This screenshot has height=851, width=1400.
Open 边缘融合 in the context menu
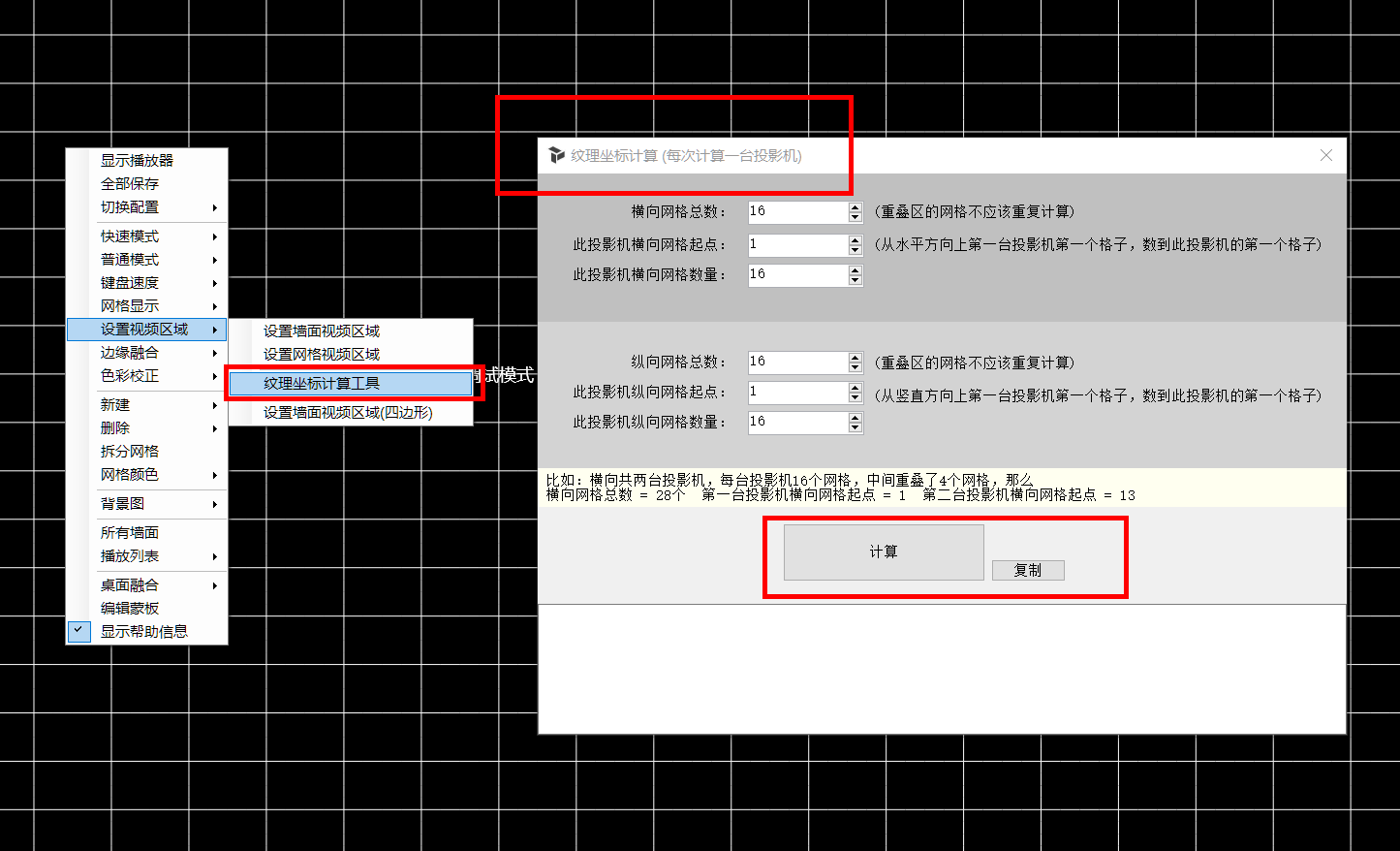click(x=147, y=353)
